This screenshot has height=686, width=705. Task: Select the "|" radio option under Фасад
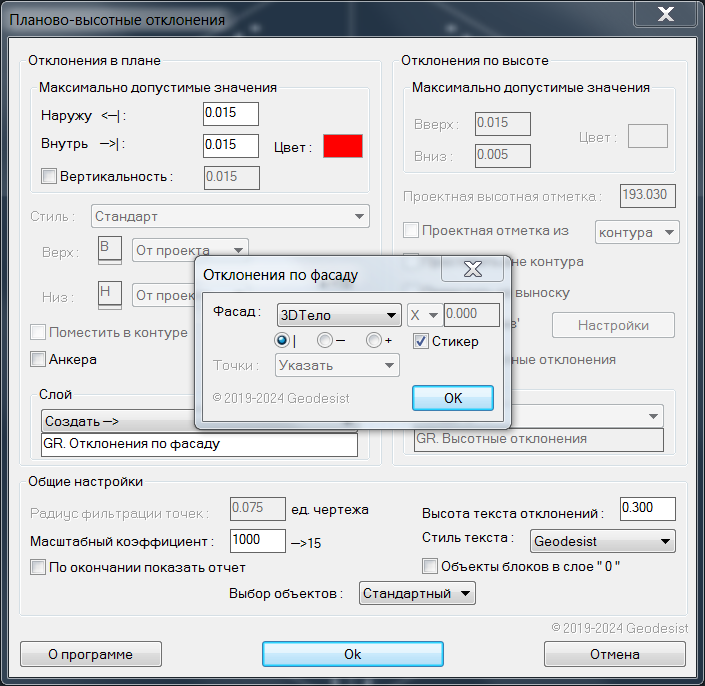tap(283, 341)
